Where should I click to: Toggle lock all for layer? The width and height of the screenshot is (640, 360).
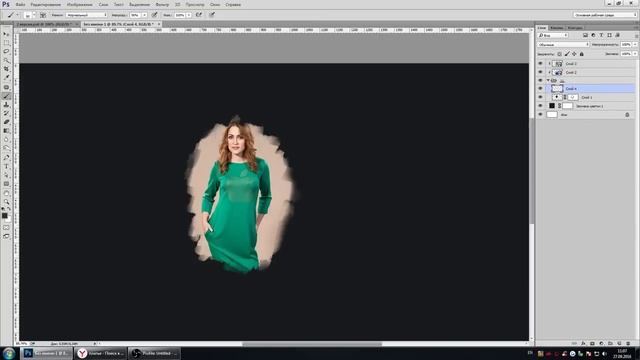582,54
